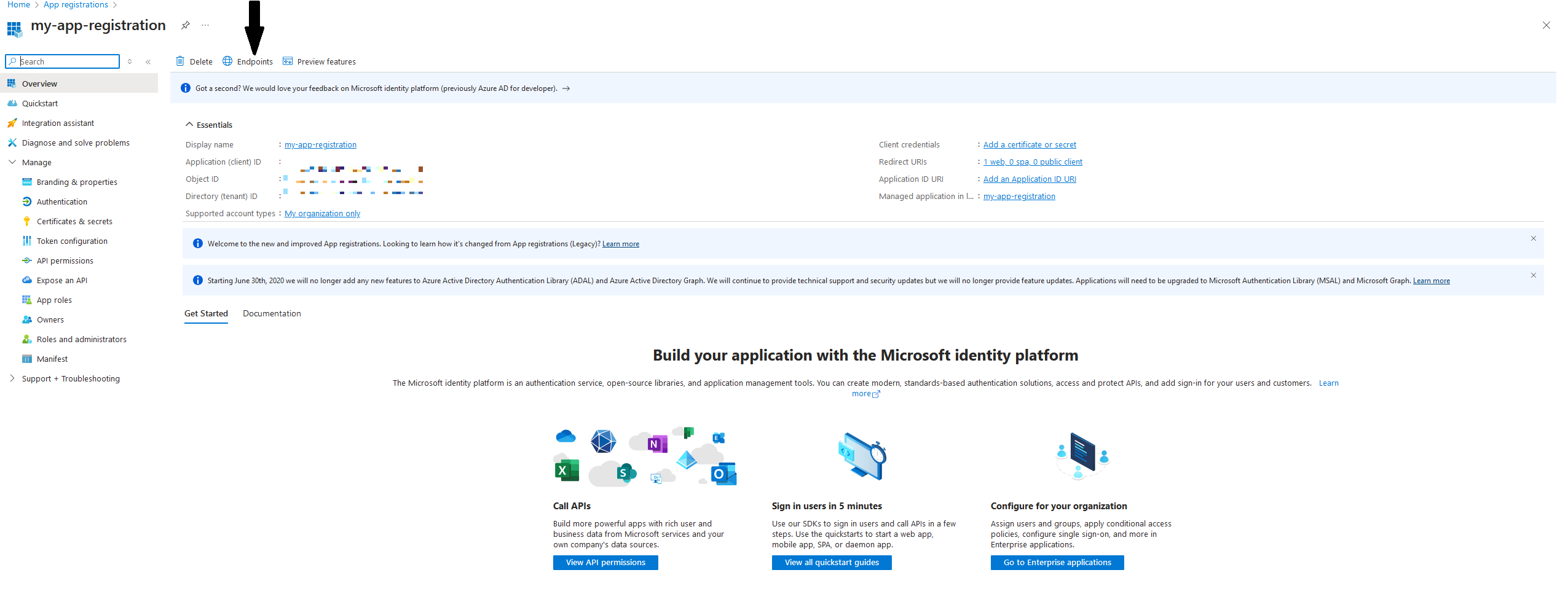
Task: Click the Overview sidebar icon
Action: tap(12, 84)
